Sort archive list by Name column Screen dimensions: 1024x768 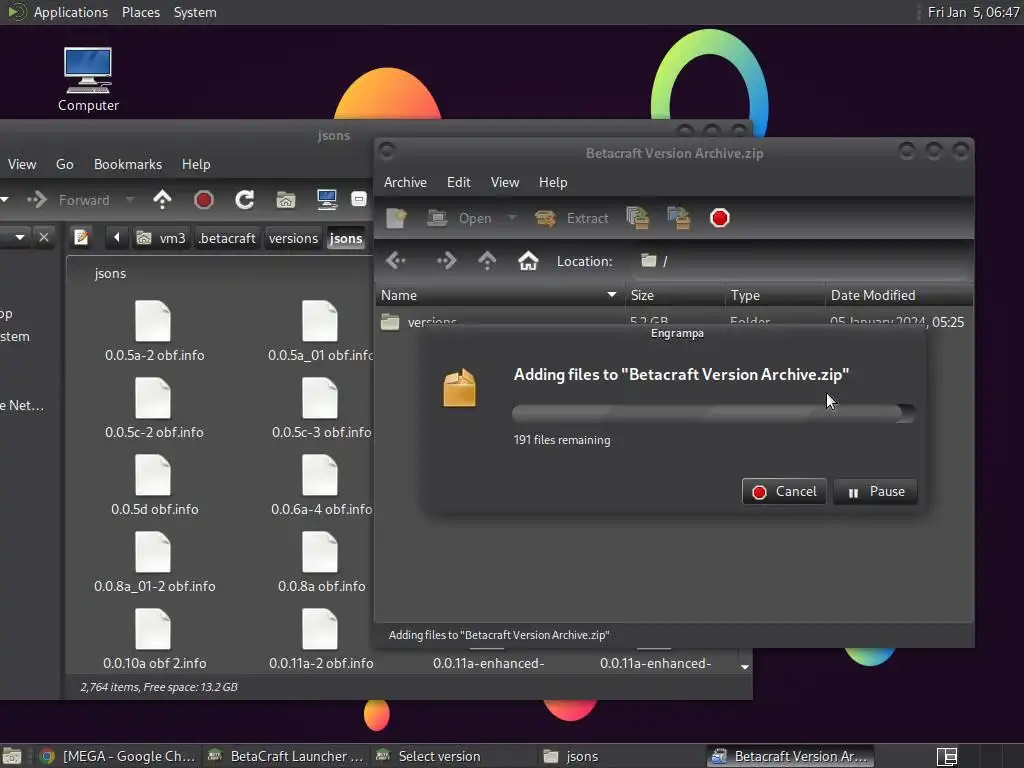[x=500, y=295]
